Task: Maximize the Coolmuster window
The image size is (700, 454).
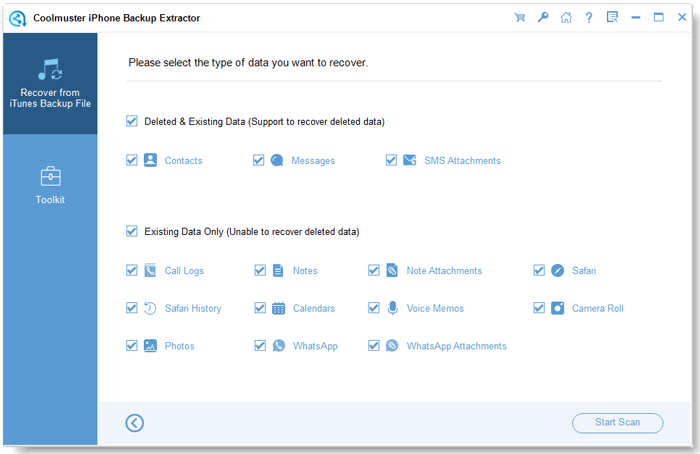Action: 658,17
